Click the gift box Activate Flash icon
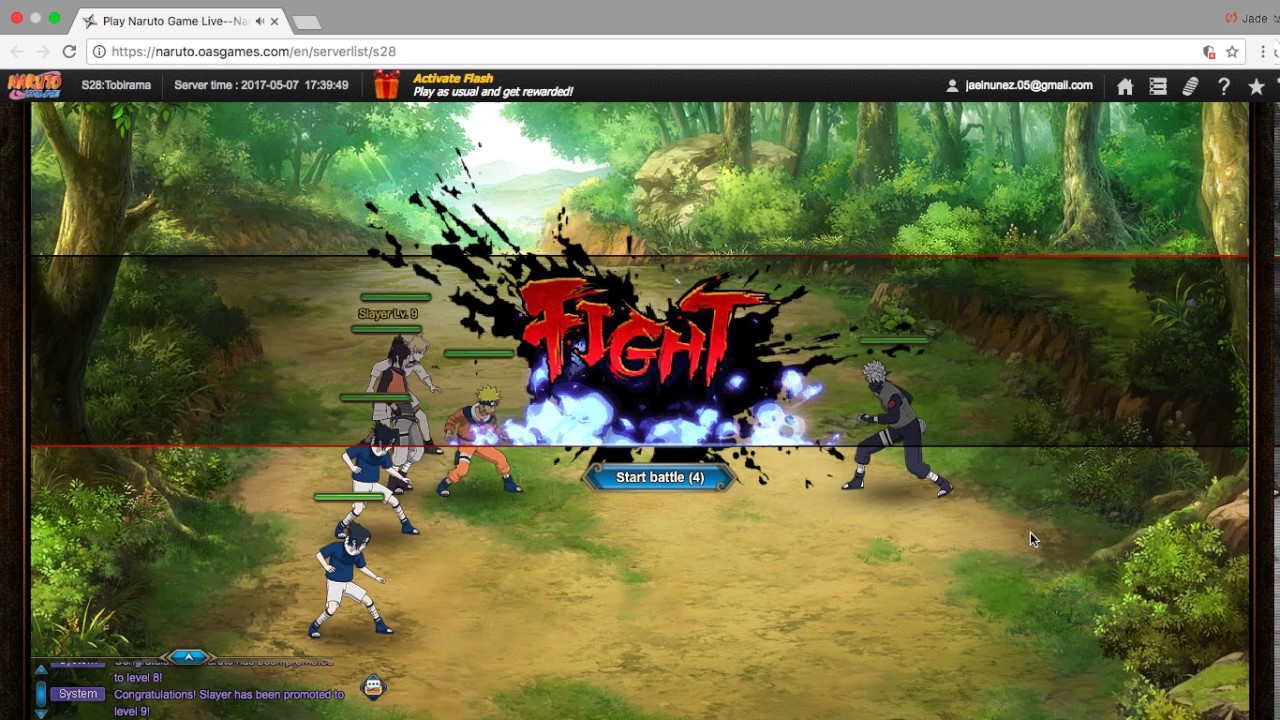 (x=387, y=85)
